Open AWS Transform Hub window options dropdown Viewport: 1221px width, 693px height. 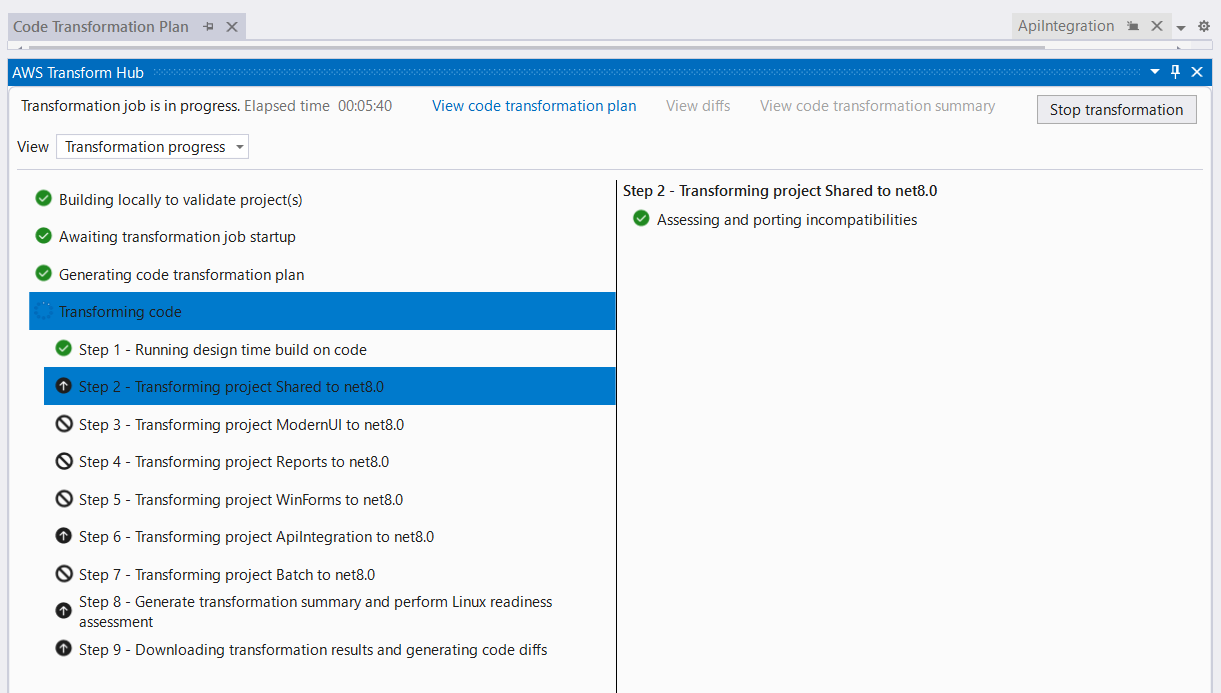coord(1155,72)
